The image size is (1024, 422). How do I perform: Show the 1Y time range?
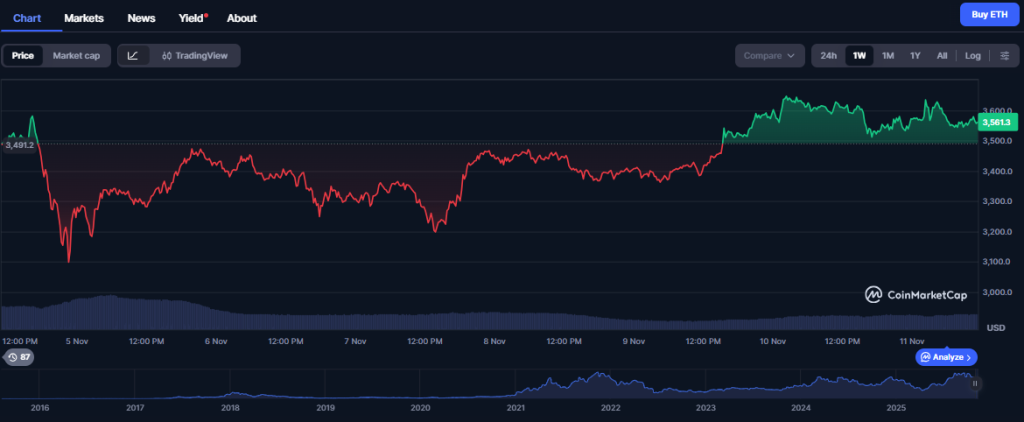[x=914, y=56]
